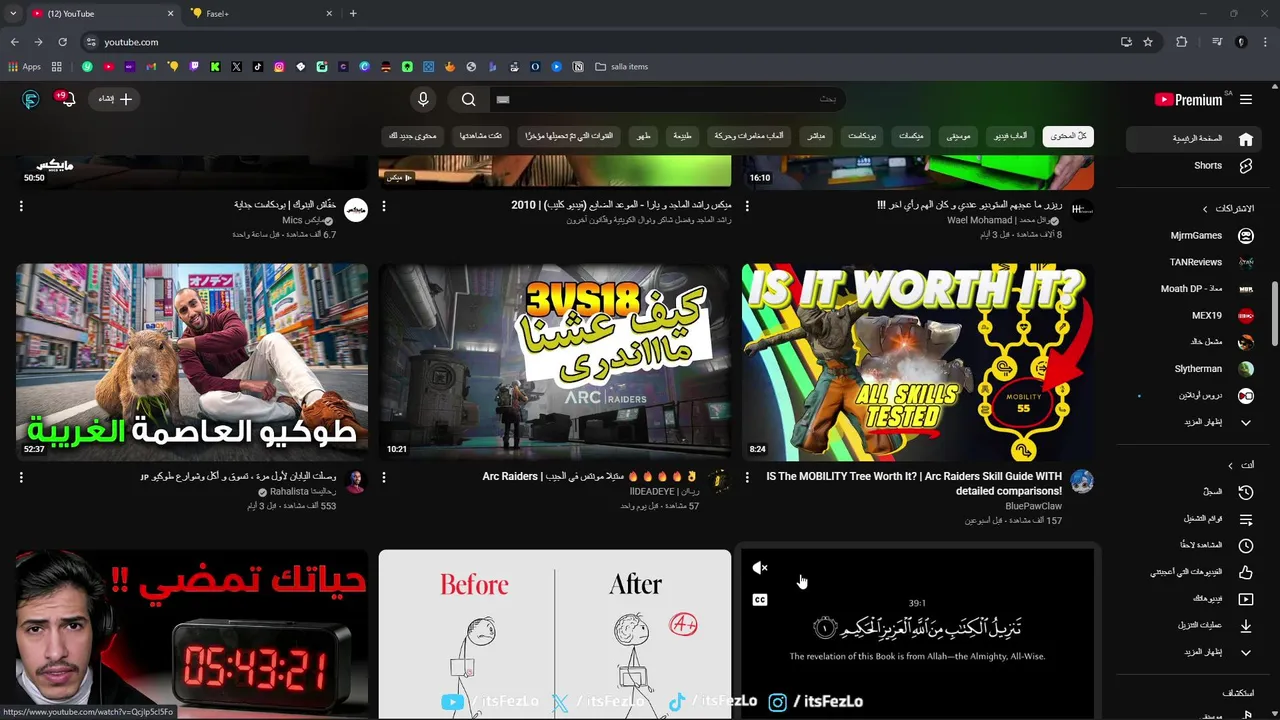Open the MjrmGames subscription channel

(1192, 236)
